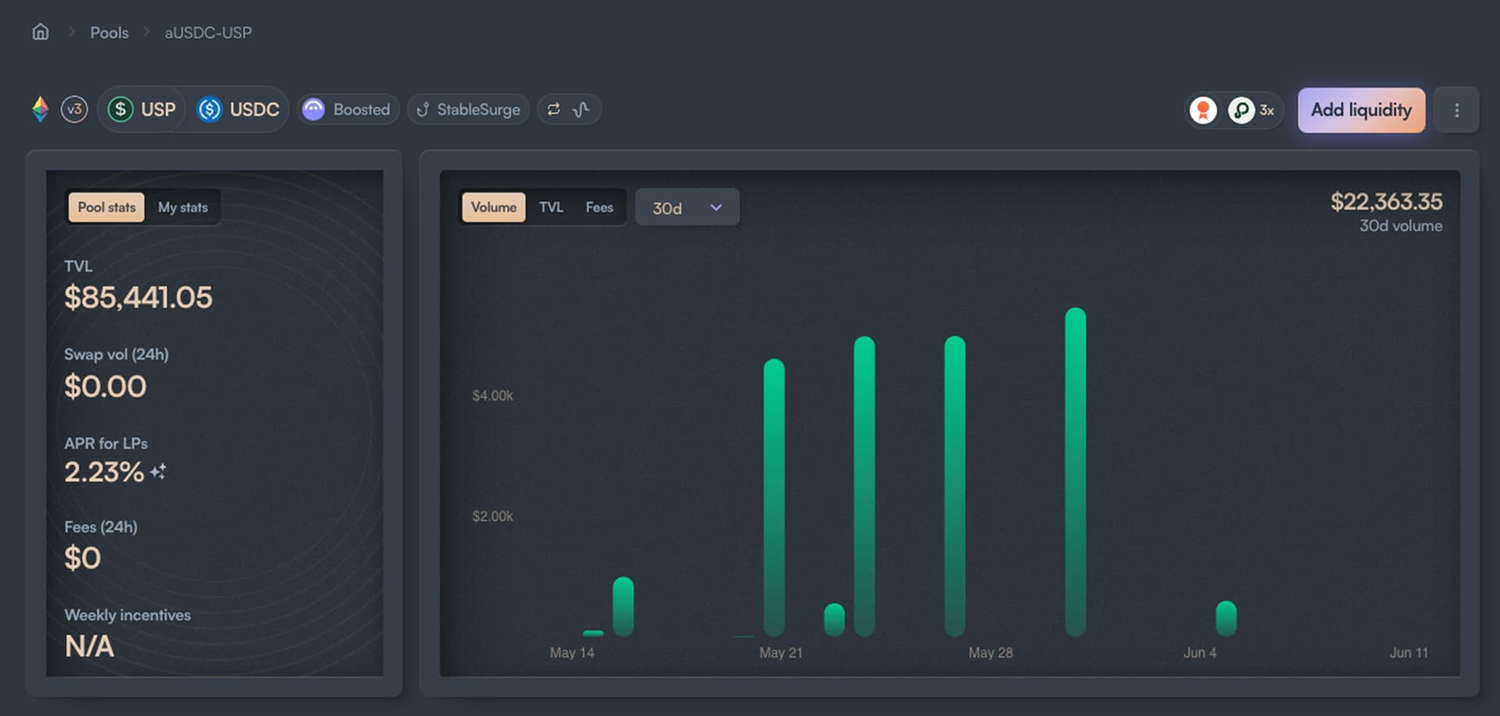The image size is (1500, 716).
Task: Go to Pools via breadcrumb link
Action: [109, 32]
